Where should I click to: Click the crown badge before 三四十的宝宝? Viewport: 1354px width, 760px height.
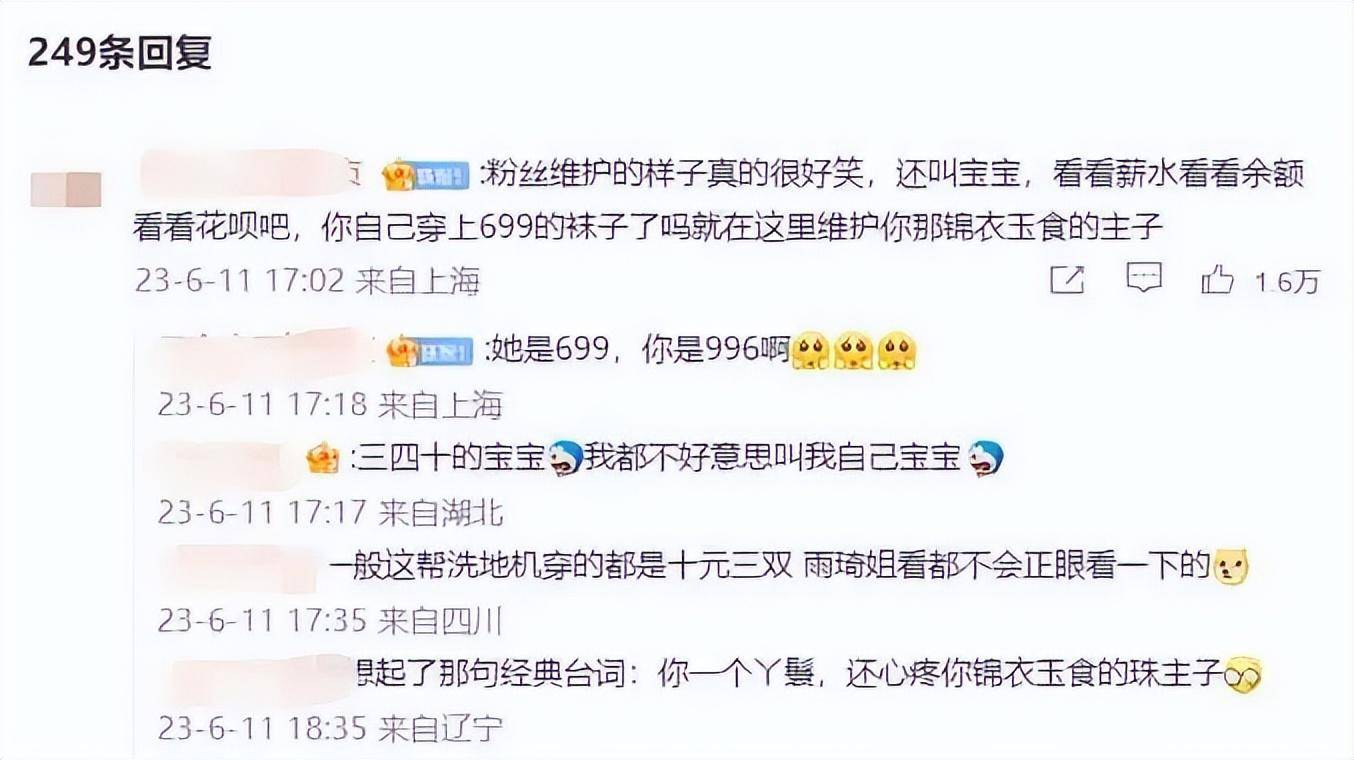[323, 459]
